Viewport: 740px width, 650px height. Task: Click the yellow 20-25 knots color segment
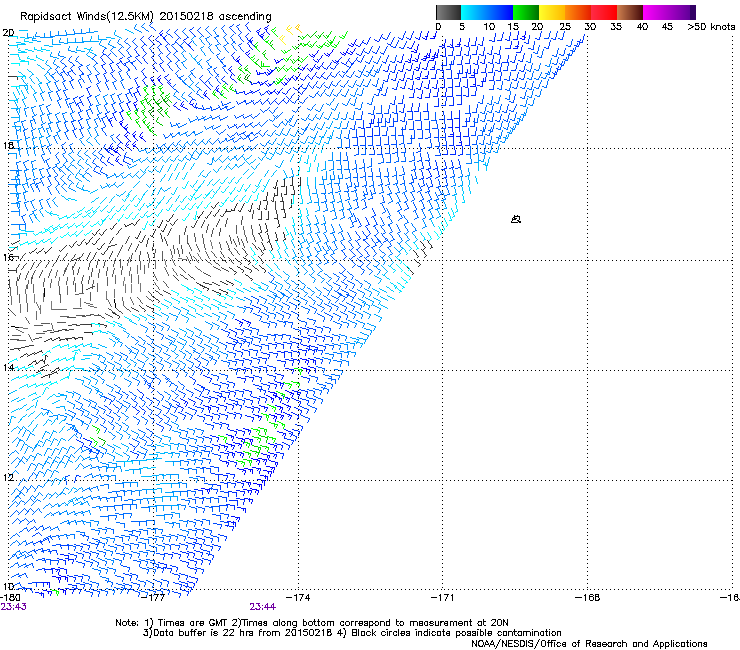552,12
